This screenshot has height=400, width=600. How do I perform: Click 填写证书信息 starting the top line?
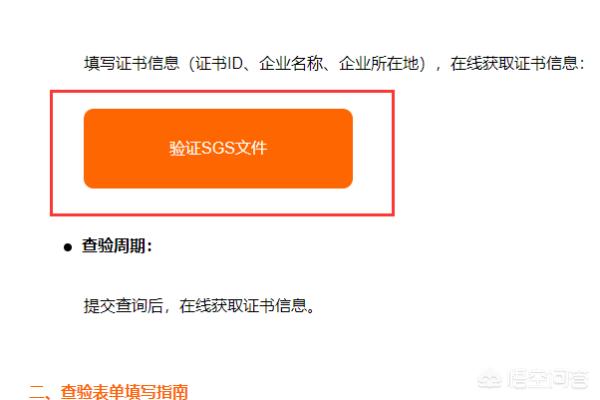[132, 63]
